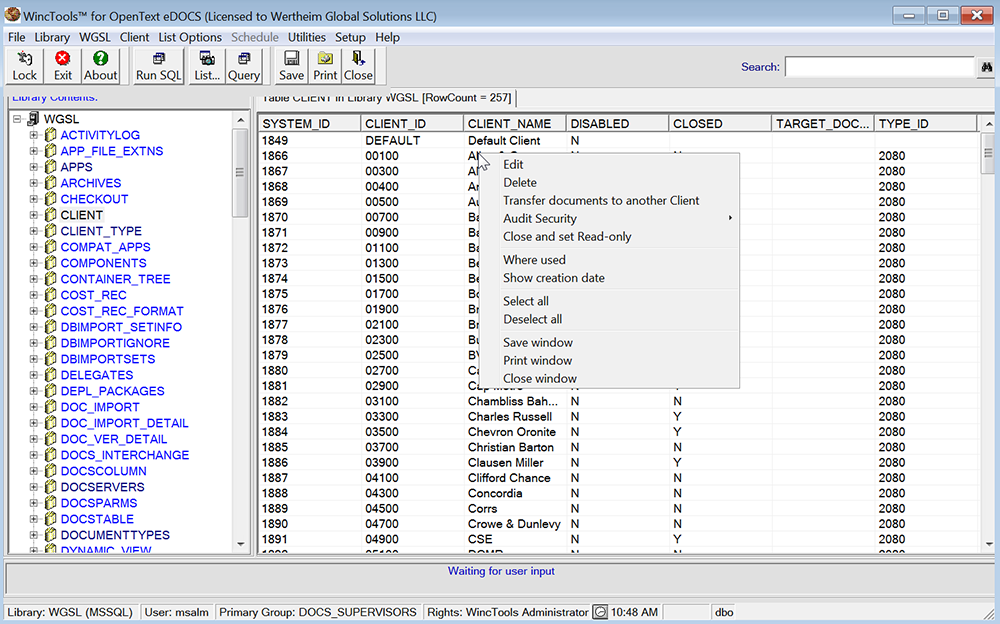
Task: Select the DOCS_INTERCHANGE tree item
Action: coord(124,455)
